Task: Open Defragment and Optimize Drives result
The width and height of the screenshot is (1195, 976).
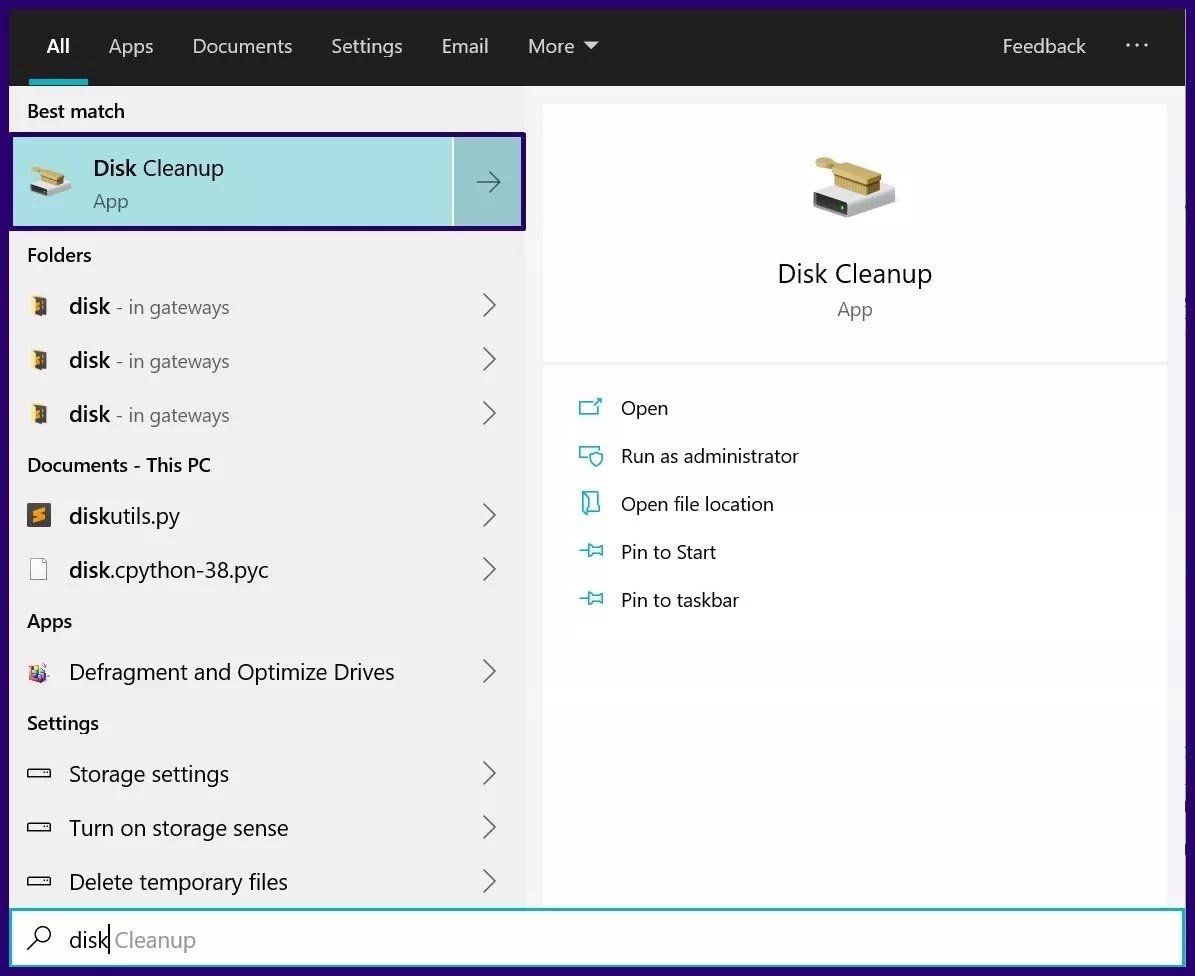Action: point(265,671)
